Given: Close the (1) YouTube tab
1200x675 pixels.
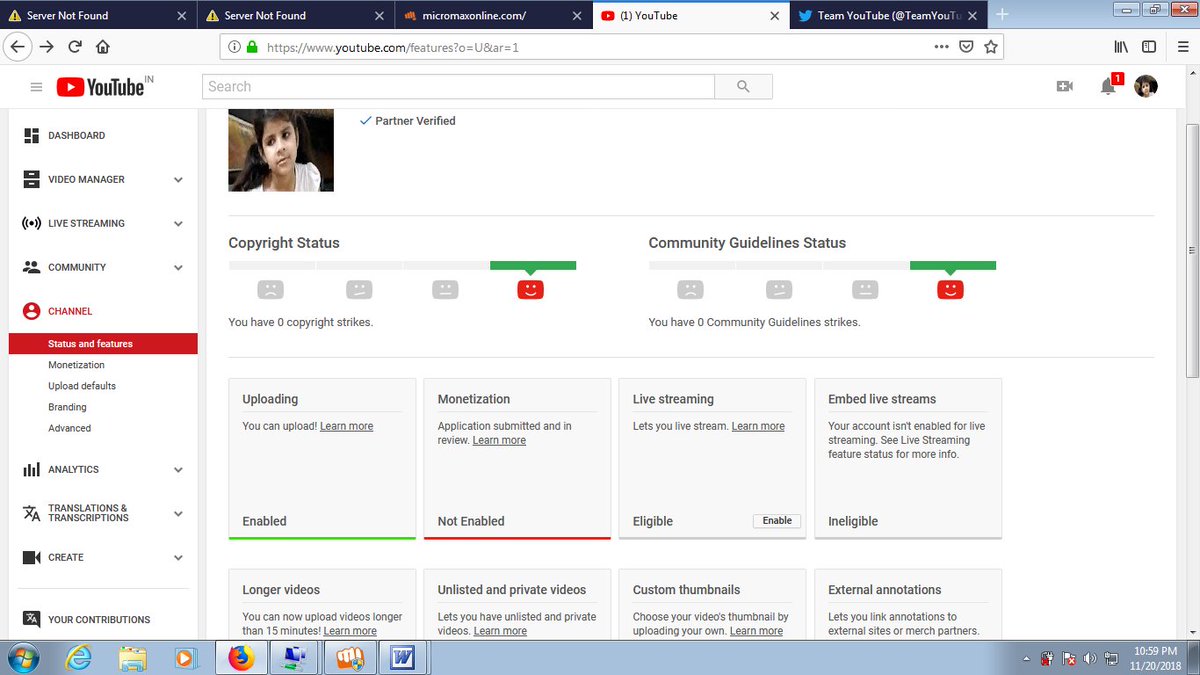Looking at the screenshot, I should point(775,16).
